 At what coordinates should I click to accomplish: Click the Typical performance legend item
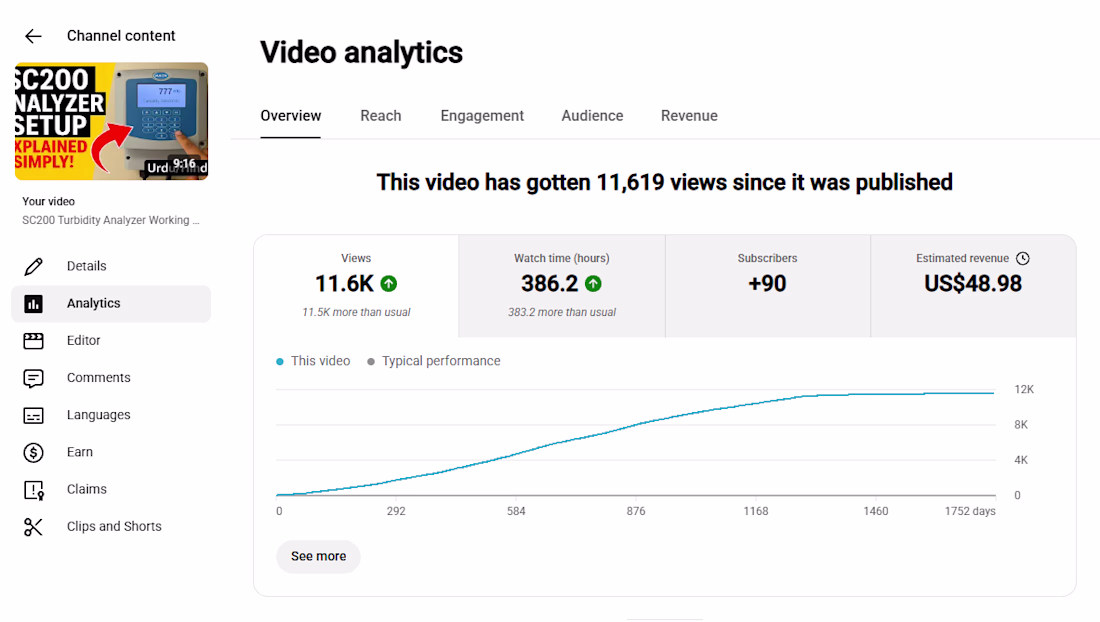pos(434,361)
